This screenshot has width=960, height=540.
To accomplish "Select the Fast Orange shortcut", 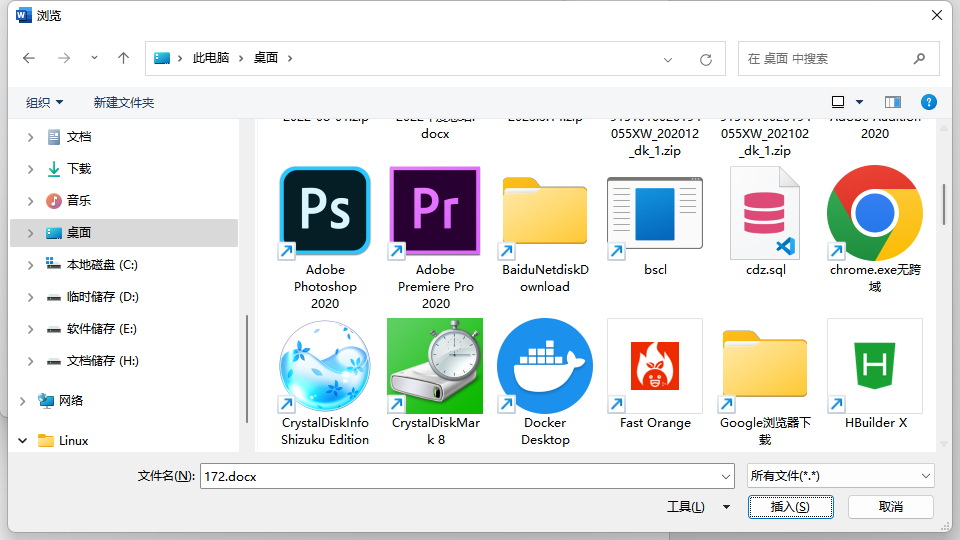I will tap(655, 374).
